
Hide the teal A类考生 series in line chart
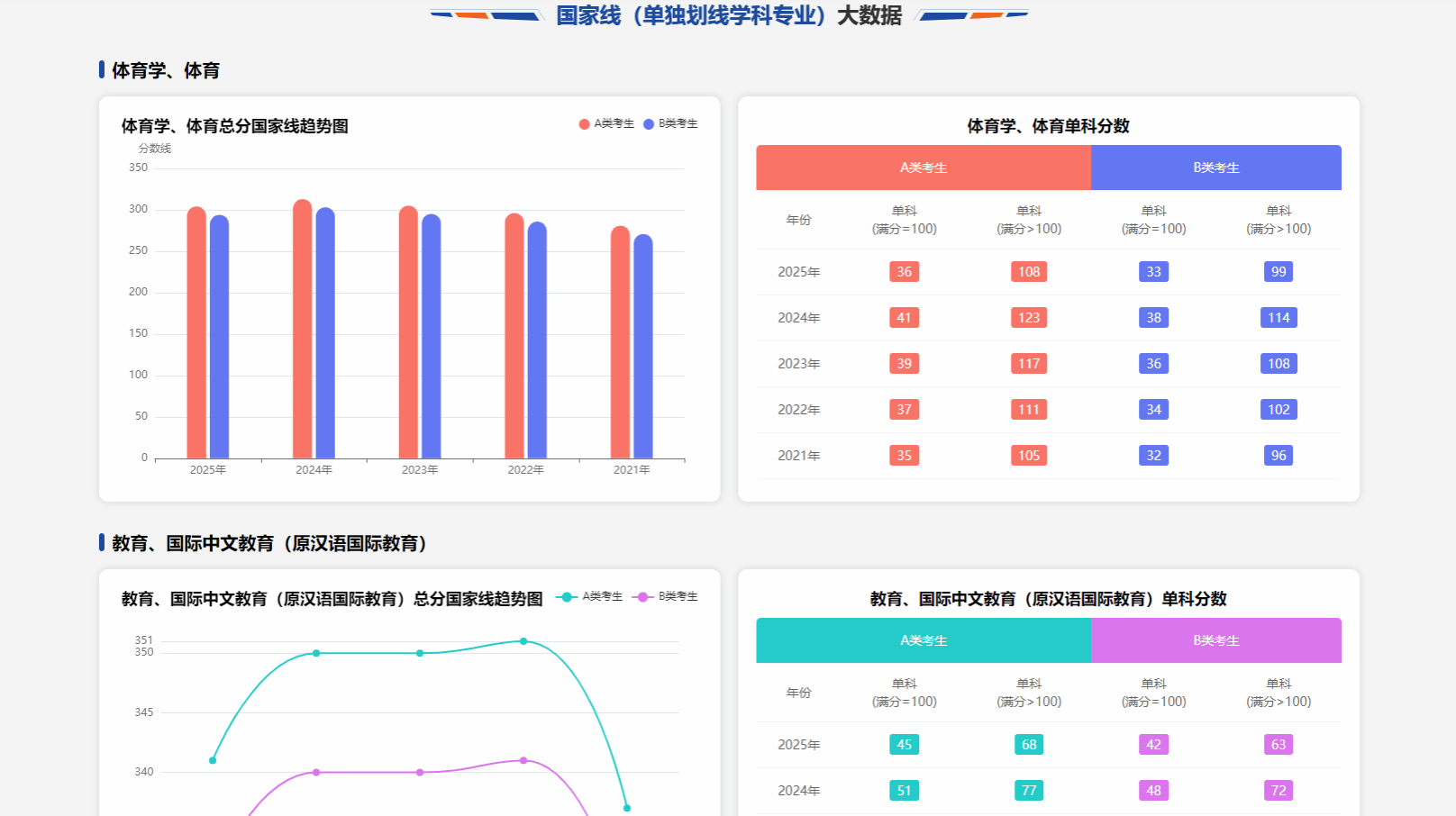pyautogui.click(x=590, y=596)
